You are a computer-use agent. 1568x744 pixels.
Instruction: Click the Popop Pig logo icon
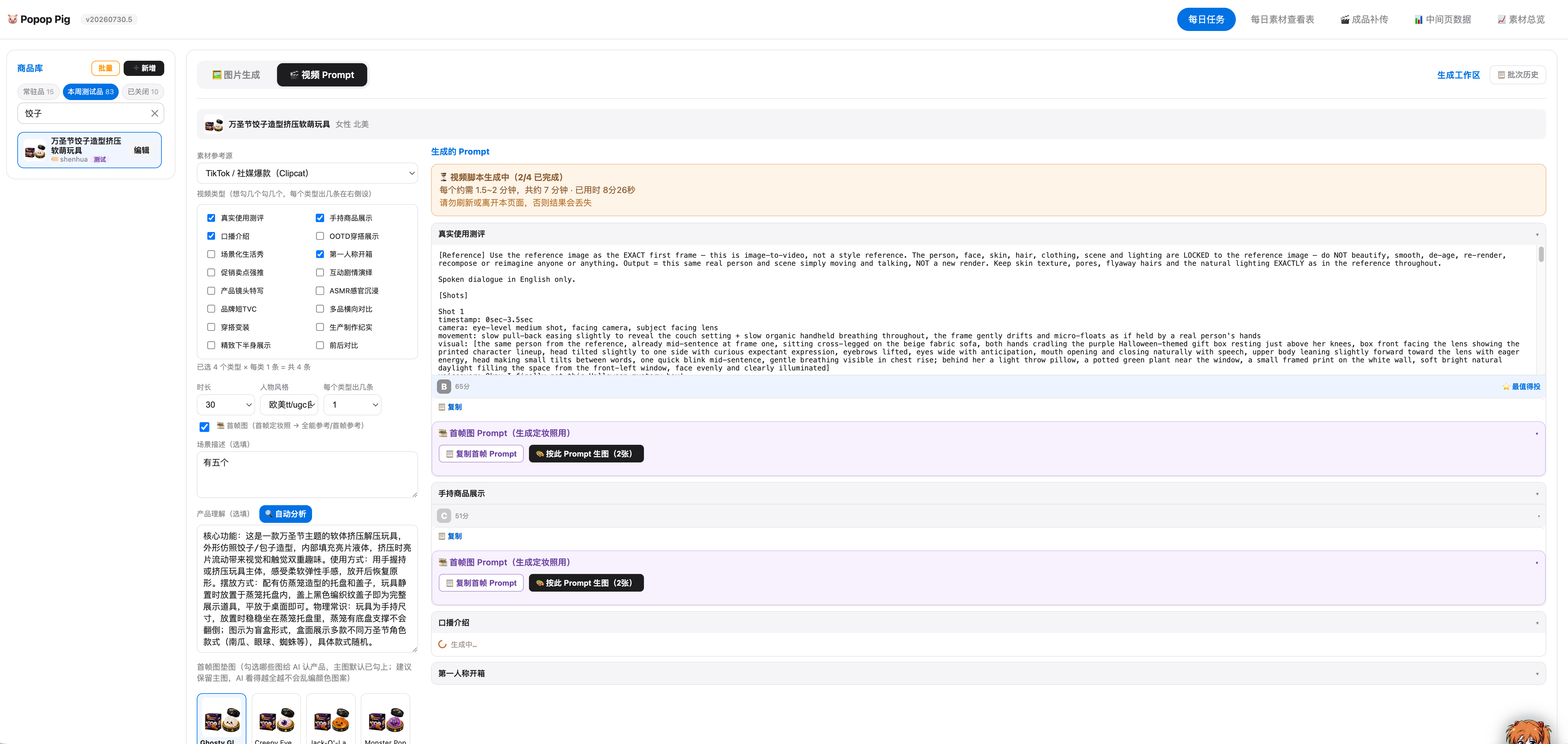tap(13, 20)
